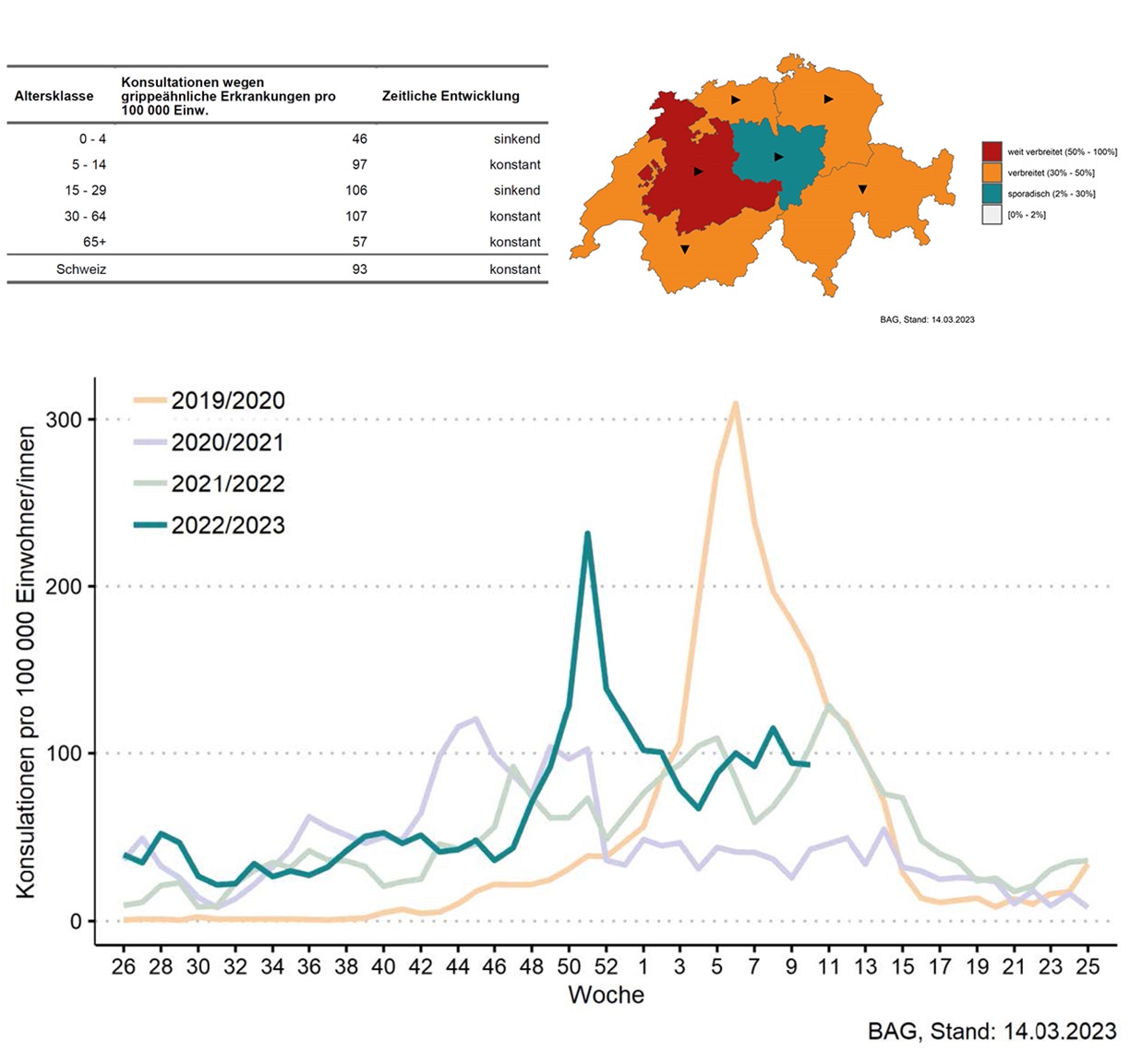Toggle the 2022/2023 series in chart legend
Screen dimensions: 1130x1064
tap(227, 525)
